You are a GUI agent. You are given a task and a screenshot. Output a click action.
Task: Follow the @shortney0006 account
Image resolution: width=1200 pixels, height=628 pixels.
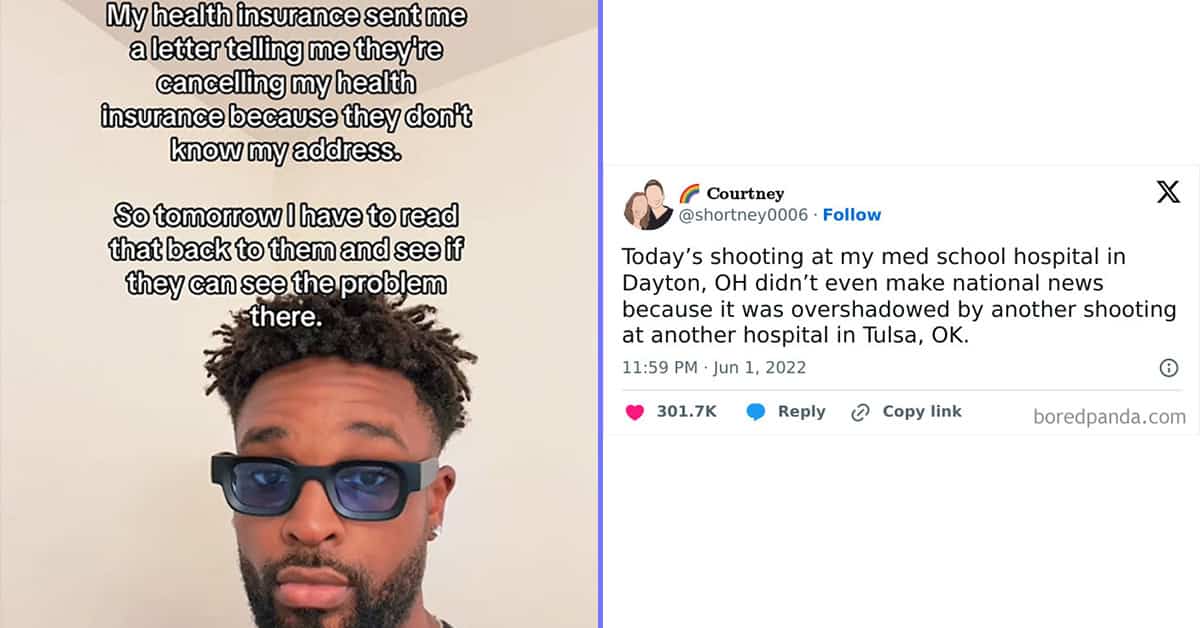click(852, 215)
